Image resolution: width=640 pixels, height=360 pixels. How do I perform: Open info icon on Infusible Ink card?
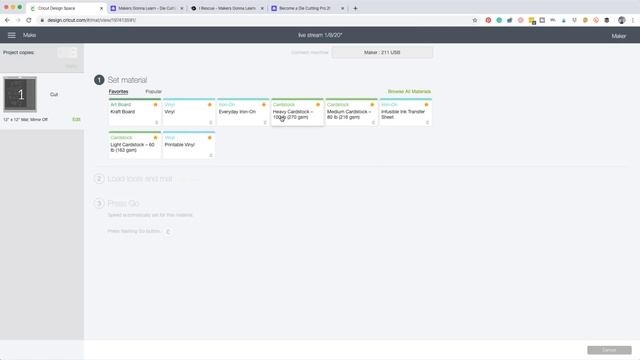[x=427, y=122]
